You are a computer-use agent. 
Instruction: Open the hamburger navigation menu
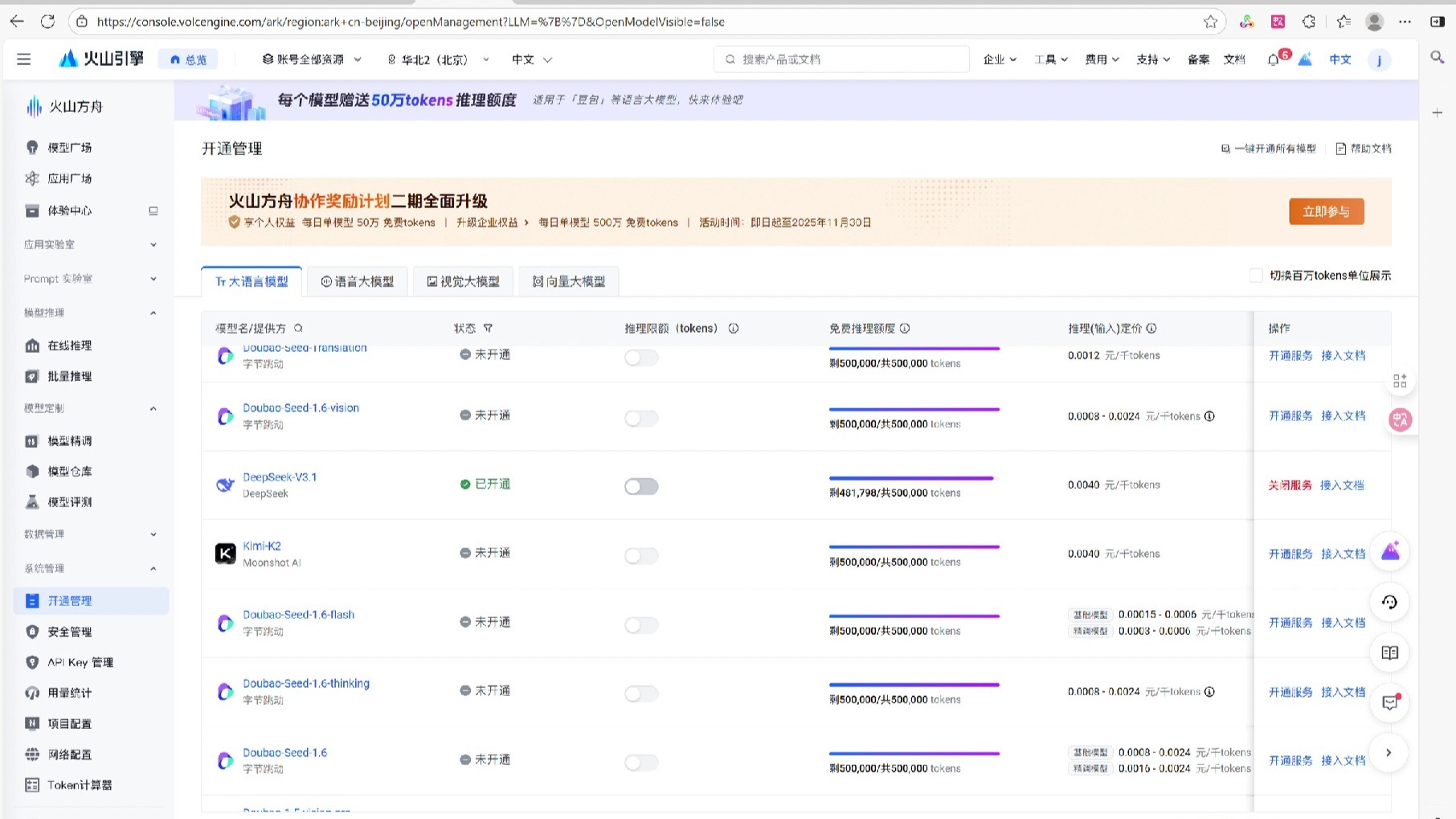(x=24, y=59)
